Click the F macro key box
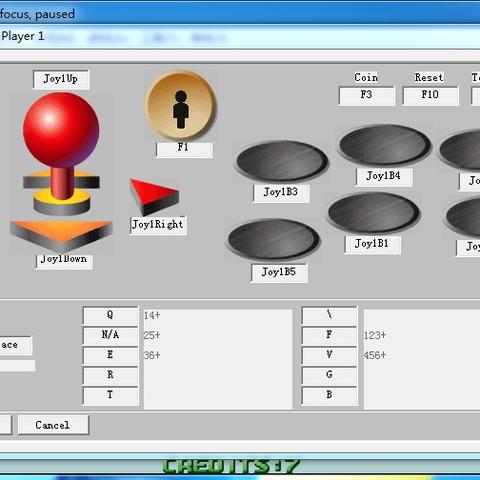The image size is (480, 480). tap(329, 335)
